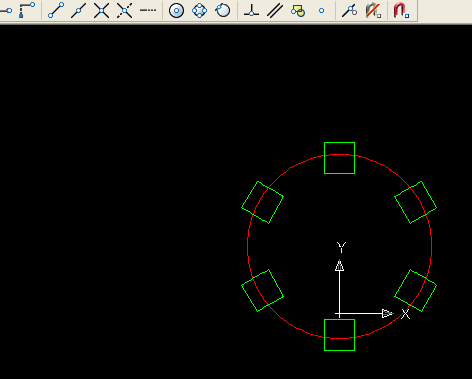This screenshot has width=472, height=379.
Task: Click the UCS origin icon
Action: (339, 313)
